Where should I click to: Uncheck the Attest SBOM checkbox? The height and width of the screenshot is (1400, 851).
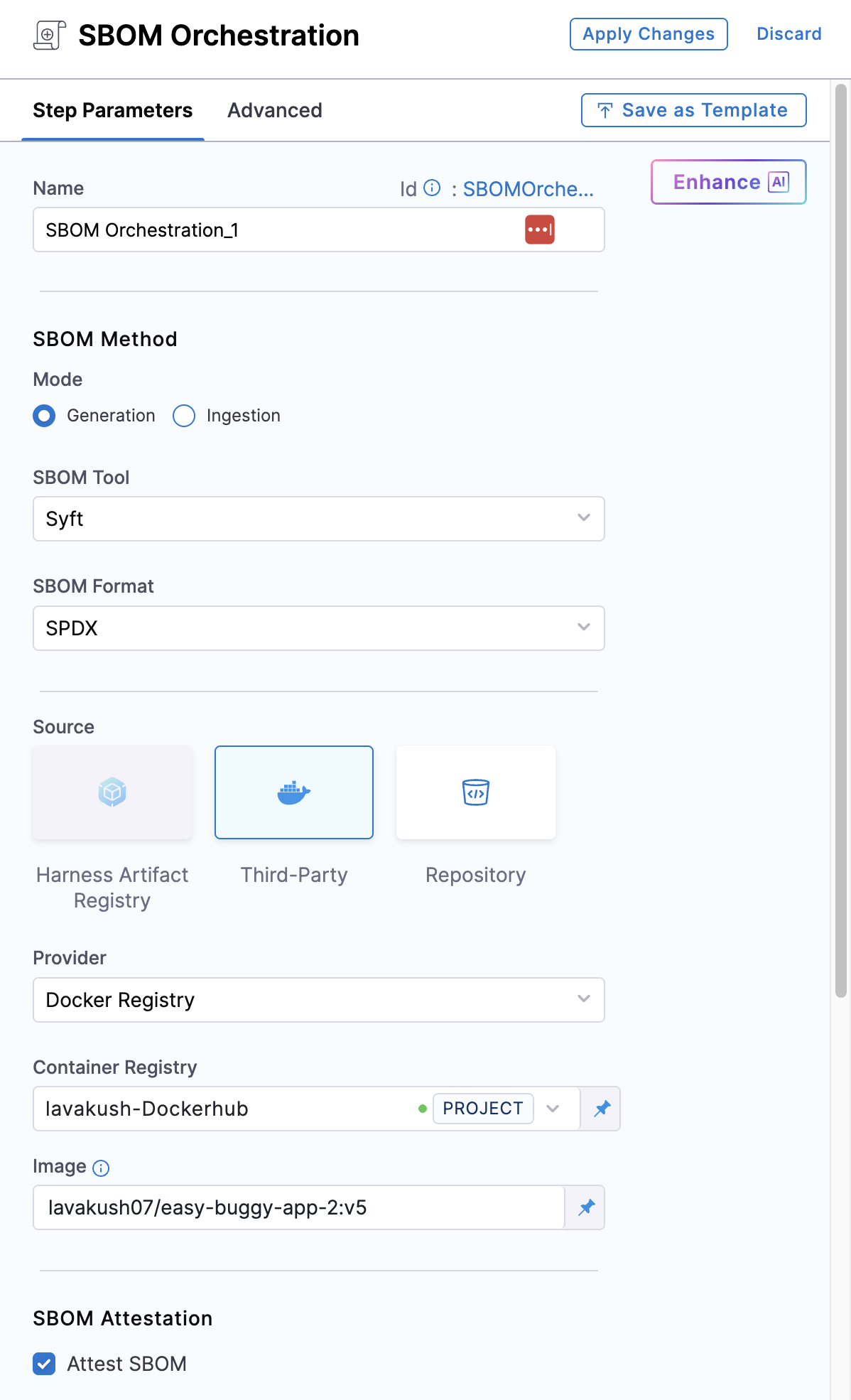pyautogui.click(x=44, y=1364)
